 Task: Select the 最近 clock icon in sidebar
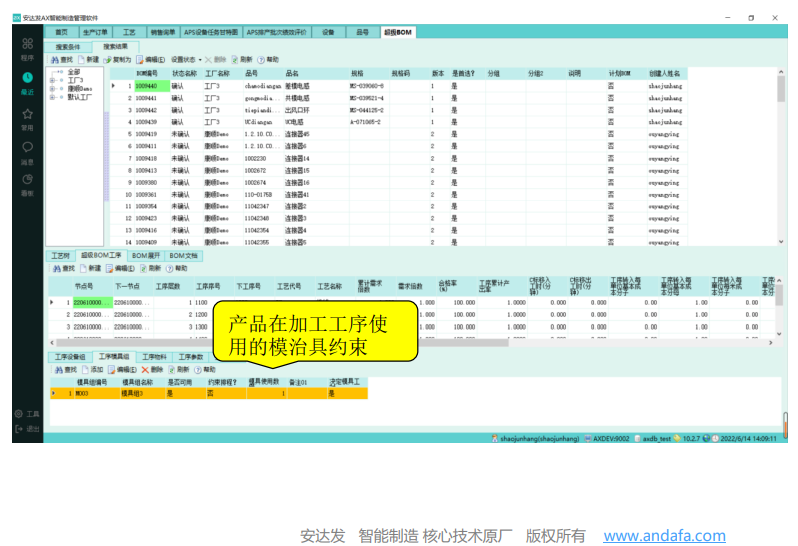[27, 79]
